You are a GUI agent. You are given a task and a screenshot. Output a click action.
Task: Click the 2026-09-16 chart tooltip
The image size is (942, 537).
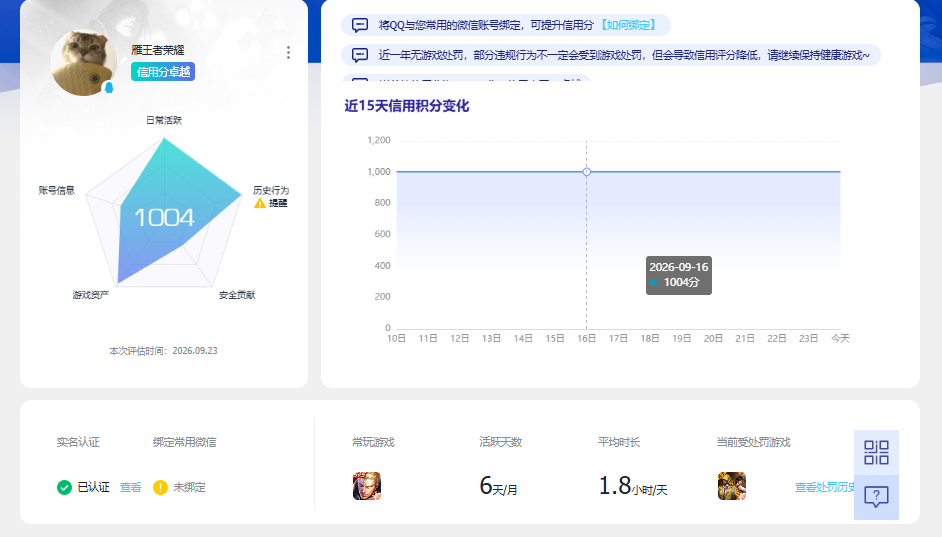tap(679, 276)
